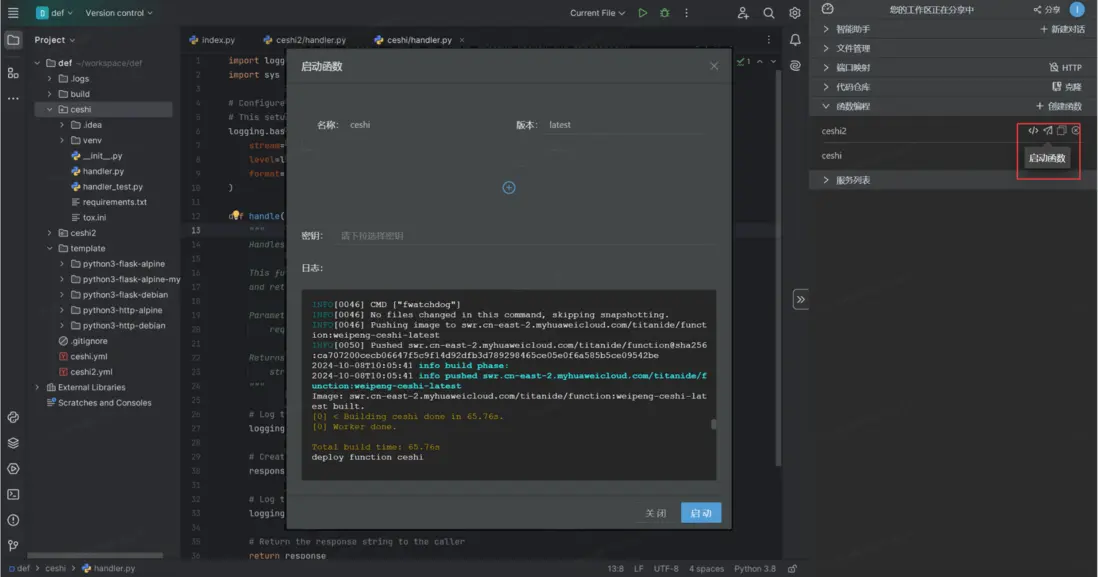The height and width of the screenshot is (577, 1098).
Task: Click the launch function icon for ceshi2
Action: click(1048, 131)
